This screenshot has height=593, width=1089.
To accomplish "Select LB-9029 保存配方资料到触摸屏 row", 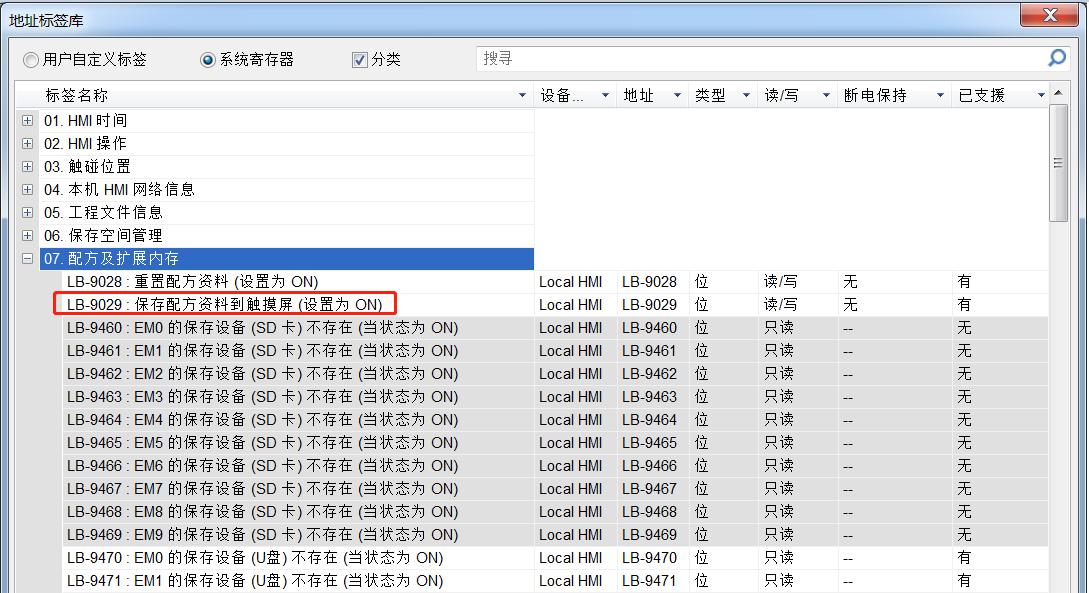I will click(x=555, y=304).
